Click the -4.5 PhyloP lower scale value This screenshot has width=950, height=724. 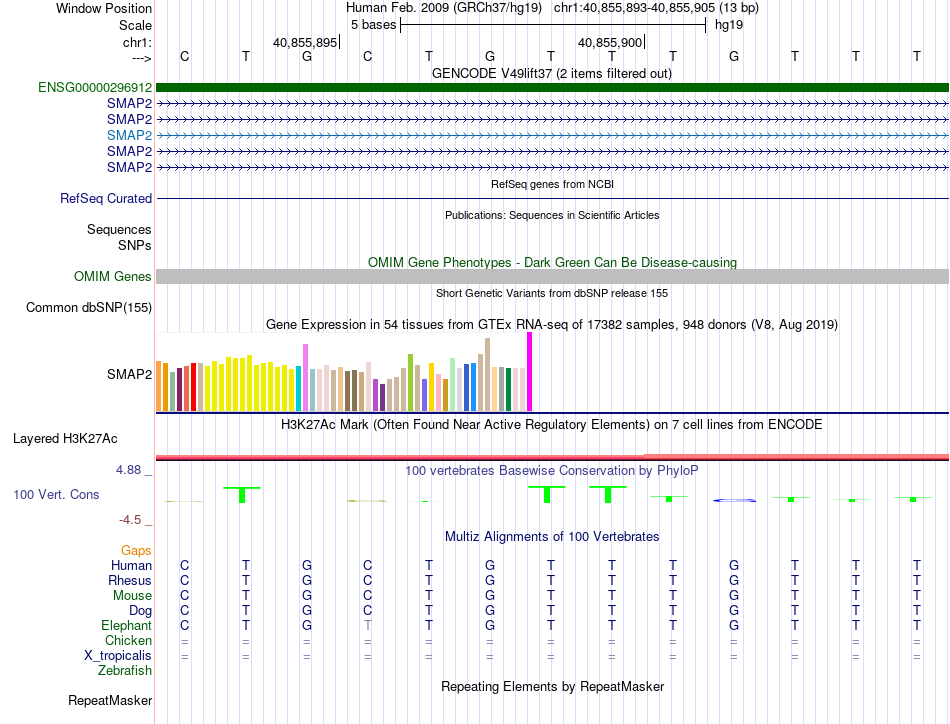(130, 520)
